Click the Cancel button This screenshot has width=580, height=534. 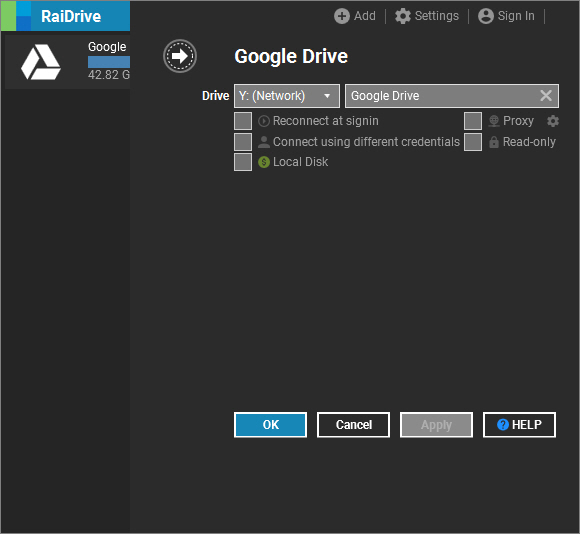[353, 425]
